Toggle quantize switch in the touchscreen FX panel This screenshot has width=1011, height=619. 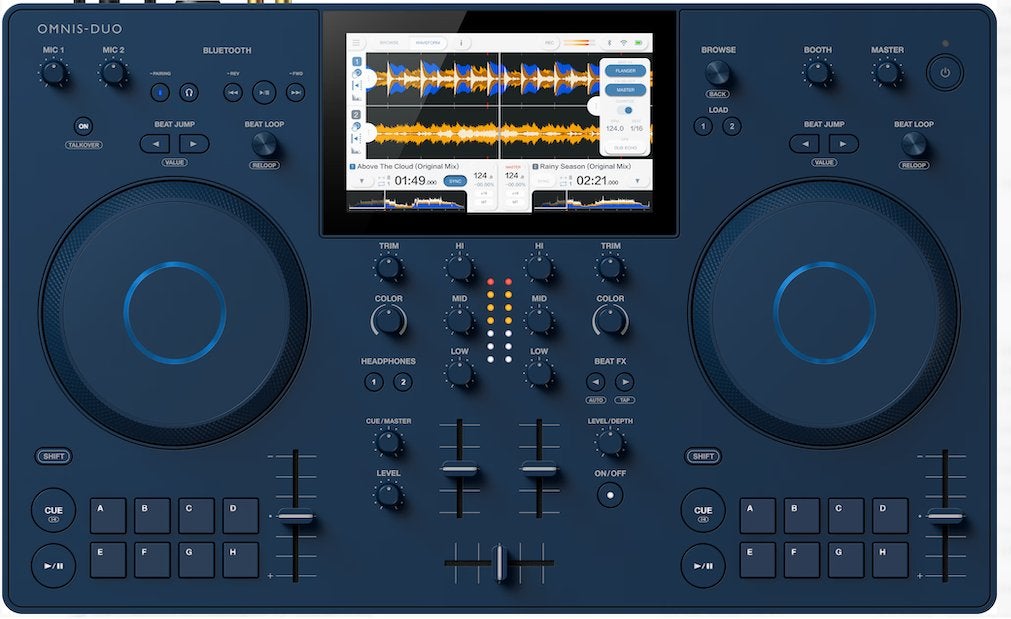(x=625, y=110)
